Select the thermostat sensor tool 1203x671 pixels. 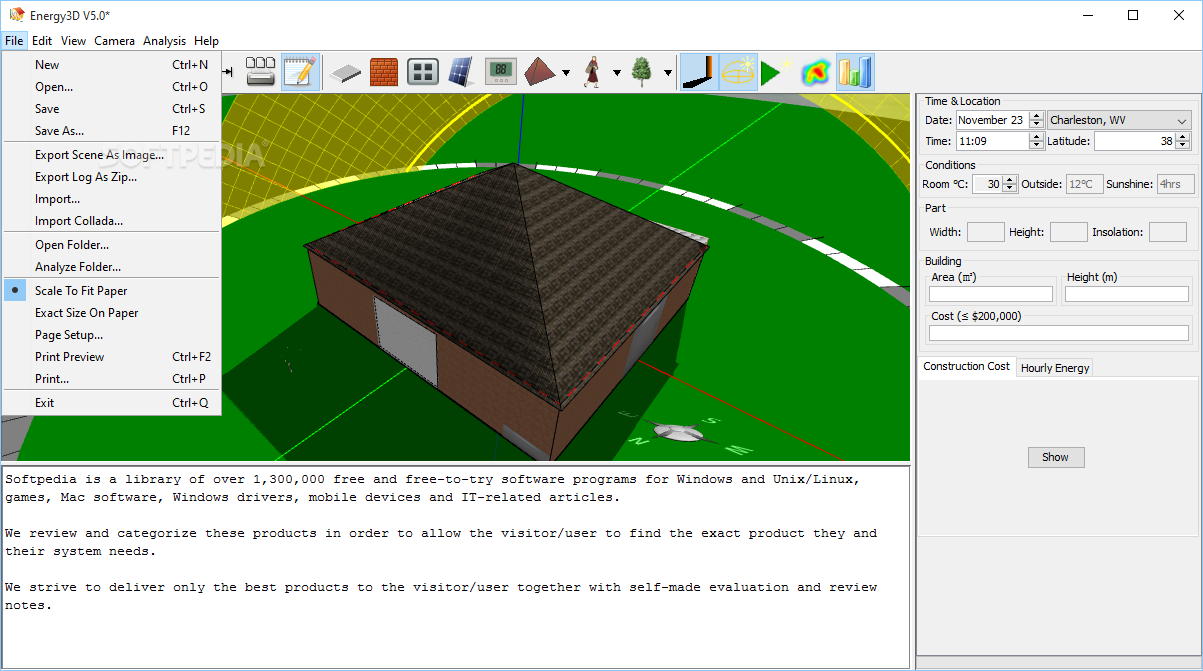(500, 71)
